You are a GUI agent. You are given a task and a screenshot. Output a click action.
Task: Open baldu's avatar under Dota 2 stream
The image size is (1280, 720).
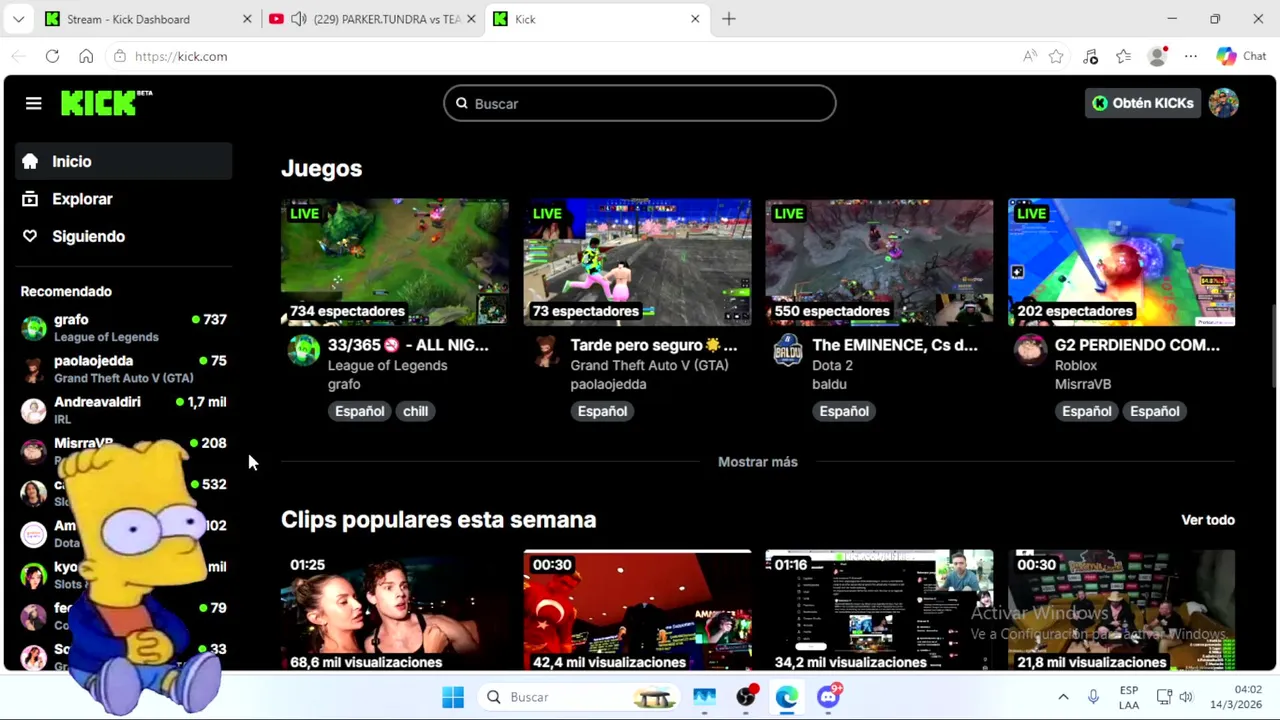[x=788, y=351]
